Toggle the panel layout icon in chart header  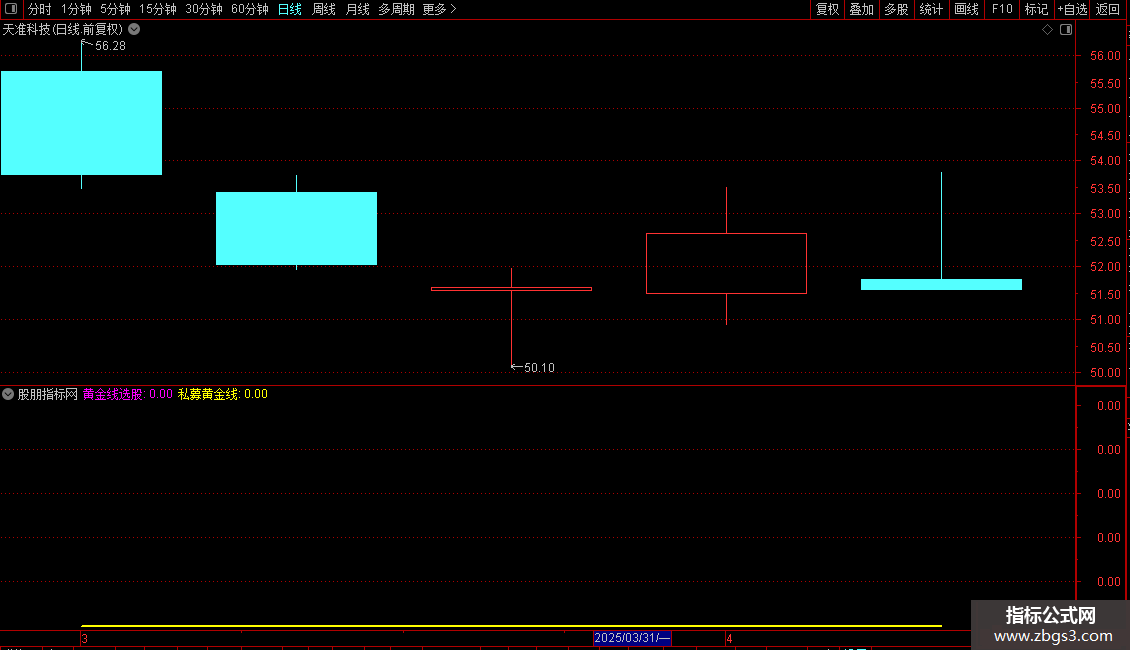point(1066,30)
